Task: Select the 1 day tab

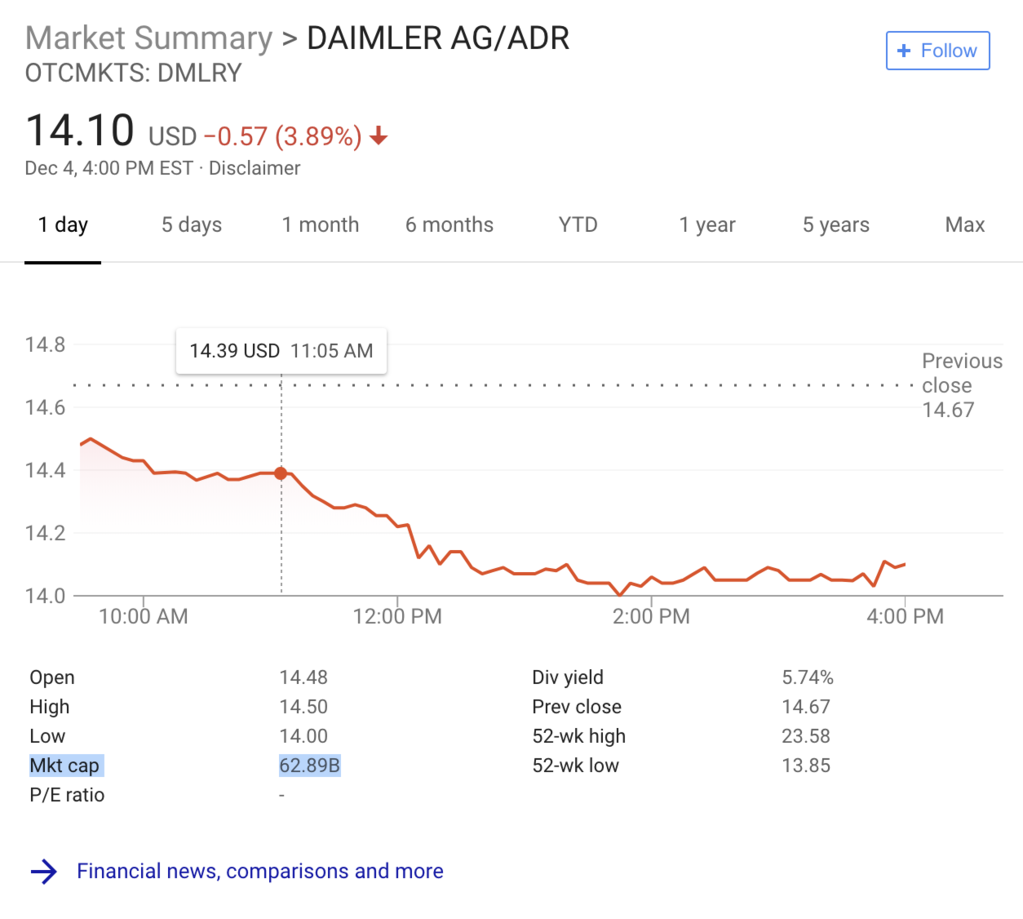Action: click(63, 225)
